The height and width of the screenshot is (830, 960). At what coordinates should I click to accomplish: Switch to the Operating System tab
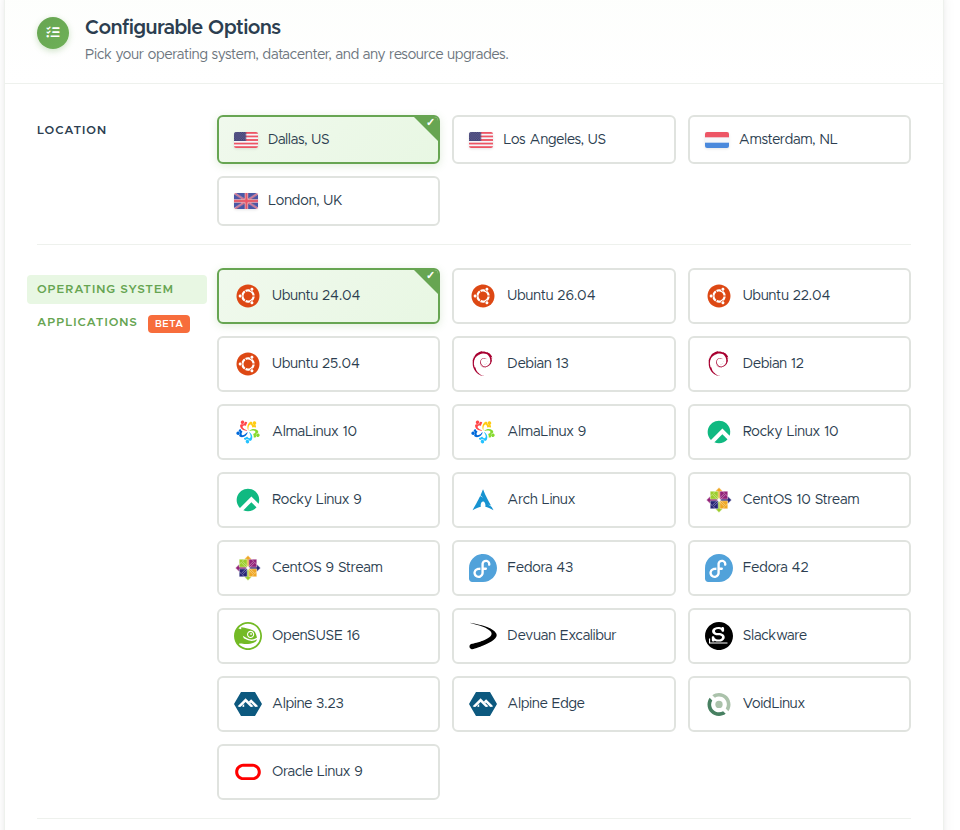(116, 289)
